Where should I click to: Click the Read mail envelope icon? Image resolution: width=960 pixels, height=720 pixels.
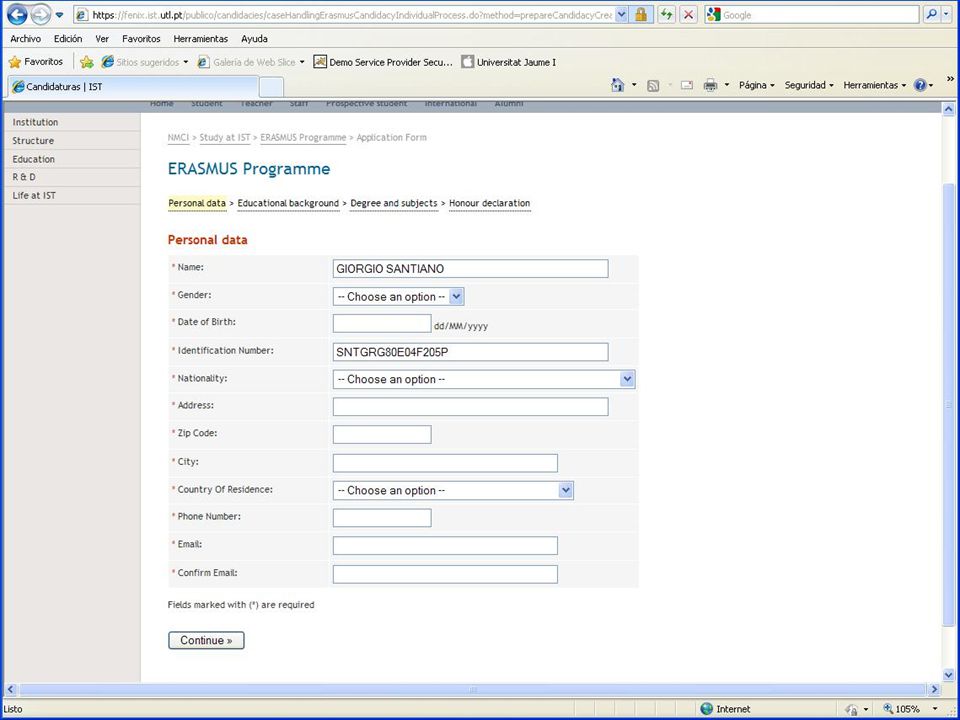[x=687, y=86]
